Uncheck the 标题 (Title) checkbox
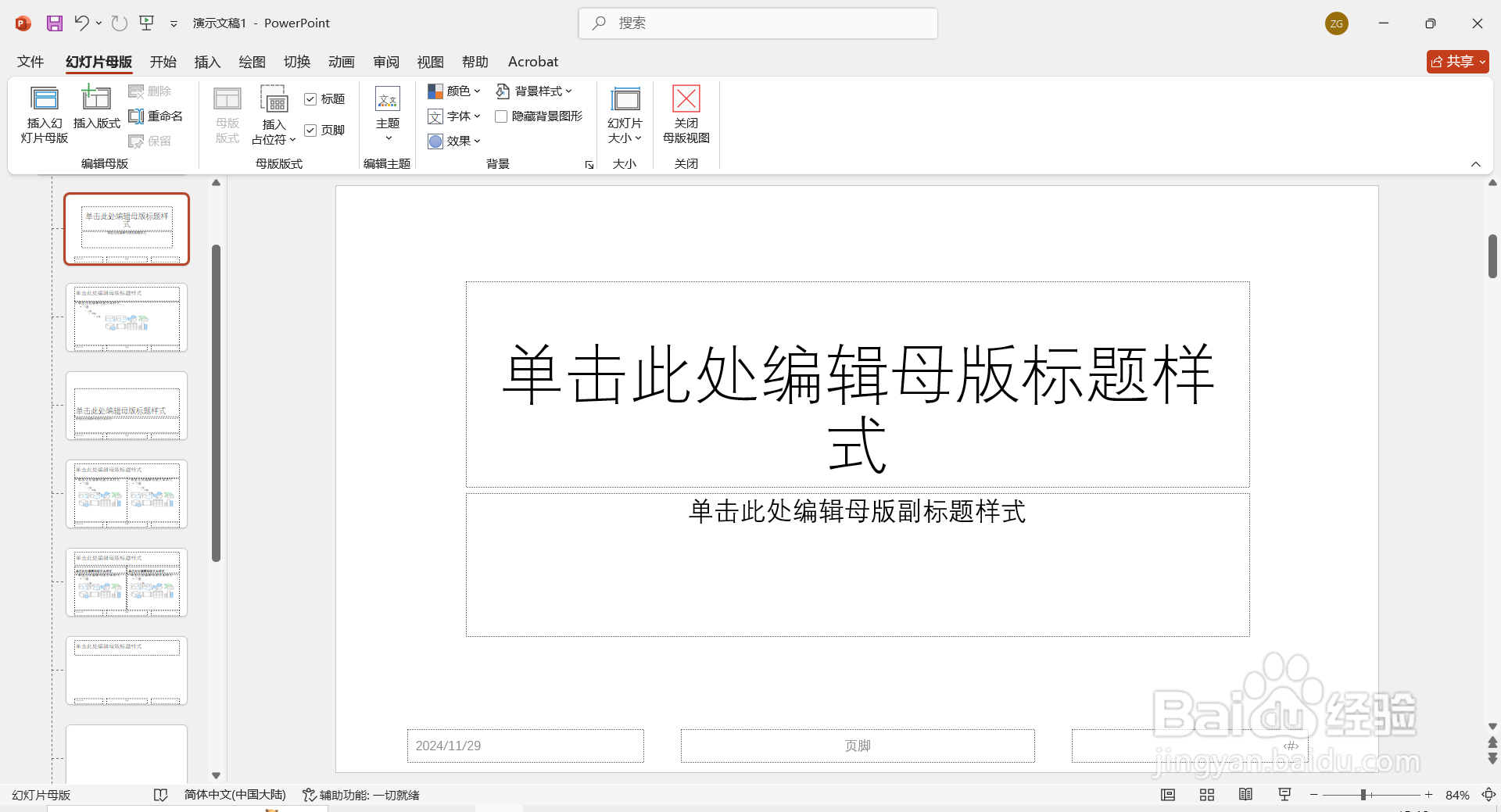1501x812 pixels. click(311, 98)
